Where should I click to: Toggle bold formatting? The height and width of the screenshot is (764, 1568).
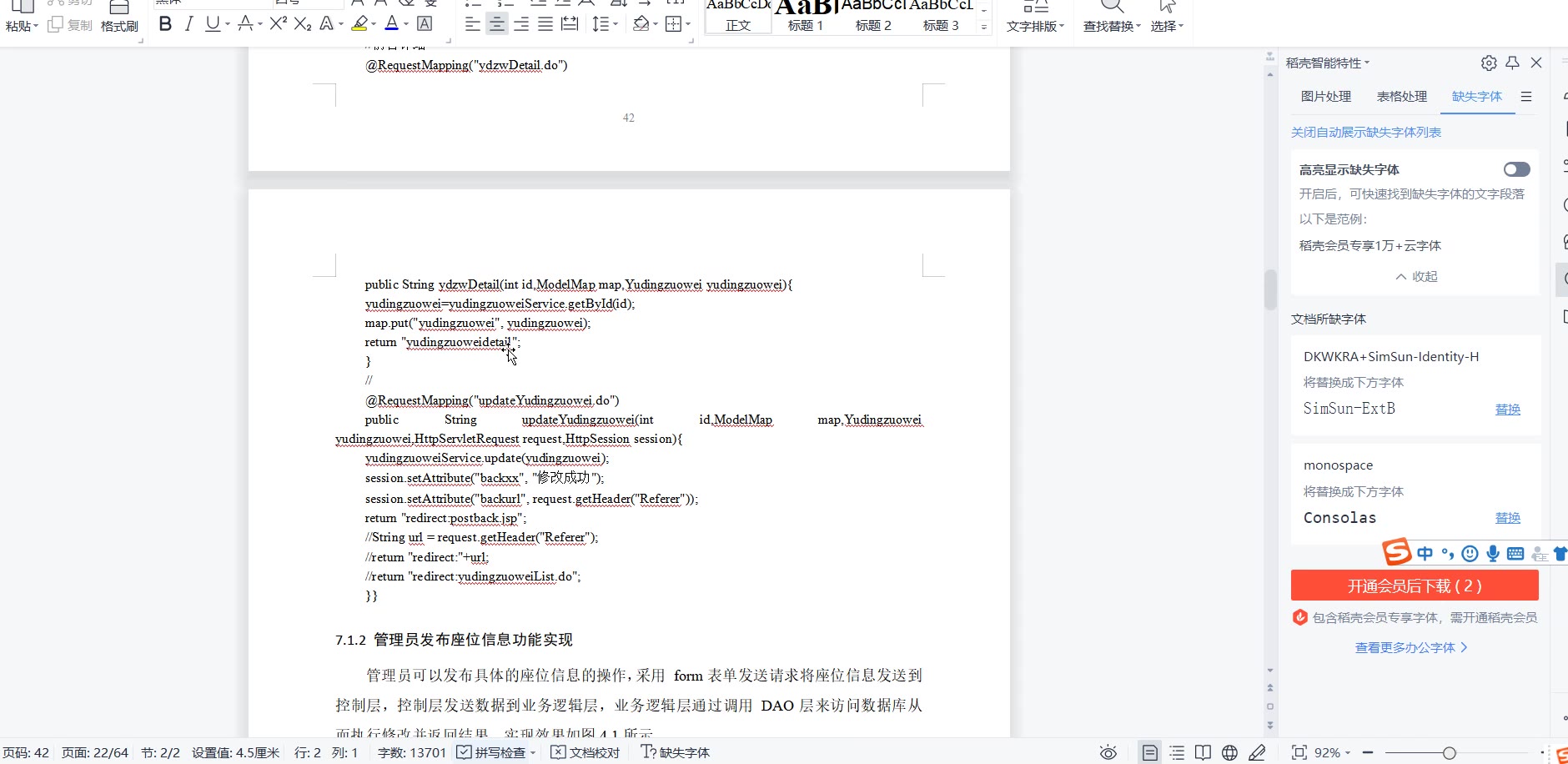pyautogui.click(x=165, y=24)
